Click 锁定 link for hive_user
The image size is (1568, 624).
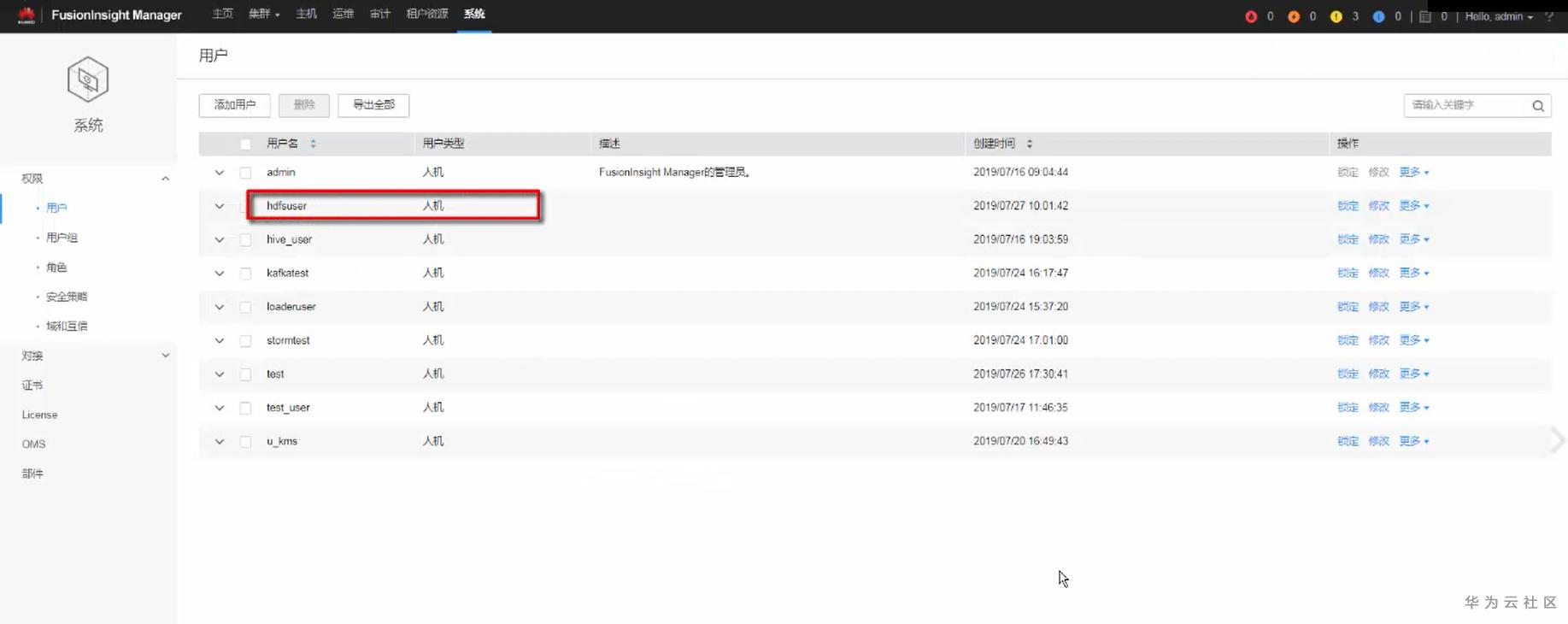point(1348,240)
